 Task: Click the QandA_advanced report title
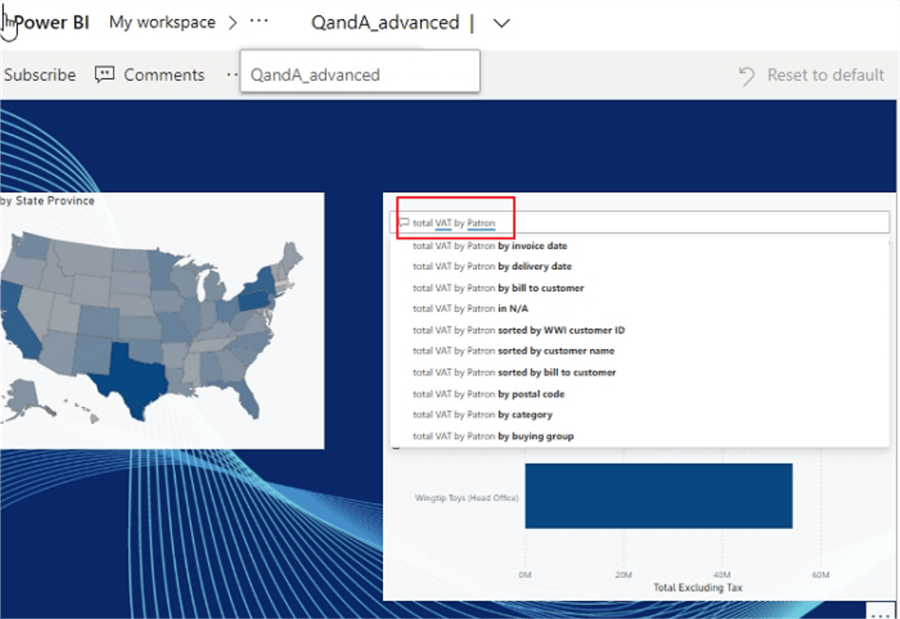[385, 22]
